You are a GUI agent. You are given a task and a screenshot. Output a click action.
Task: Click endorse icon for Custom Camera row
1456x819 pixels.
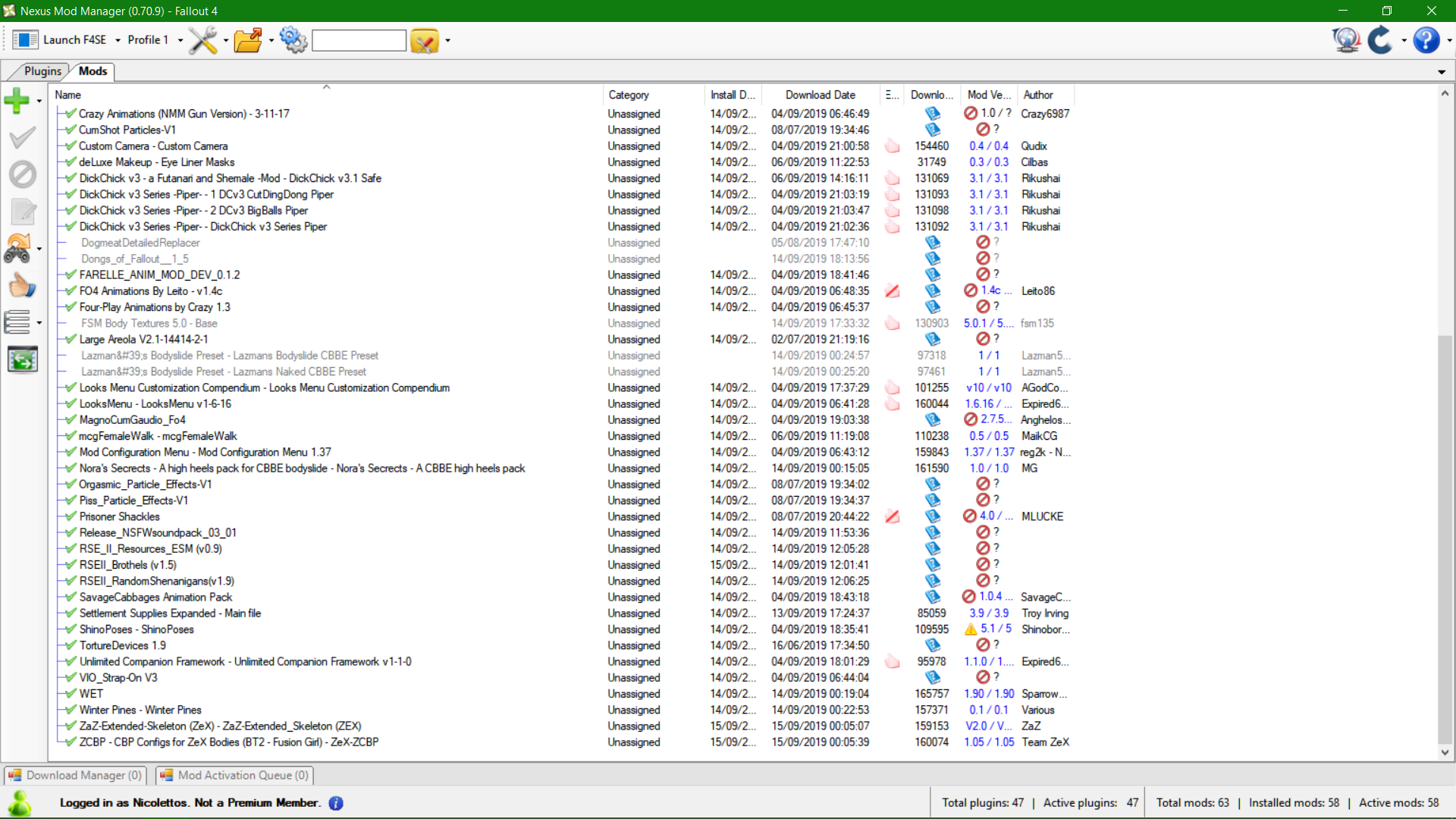(893, 146)
